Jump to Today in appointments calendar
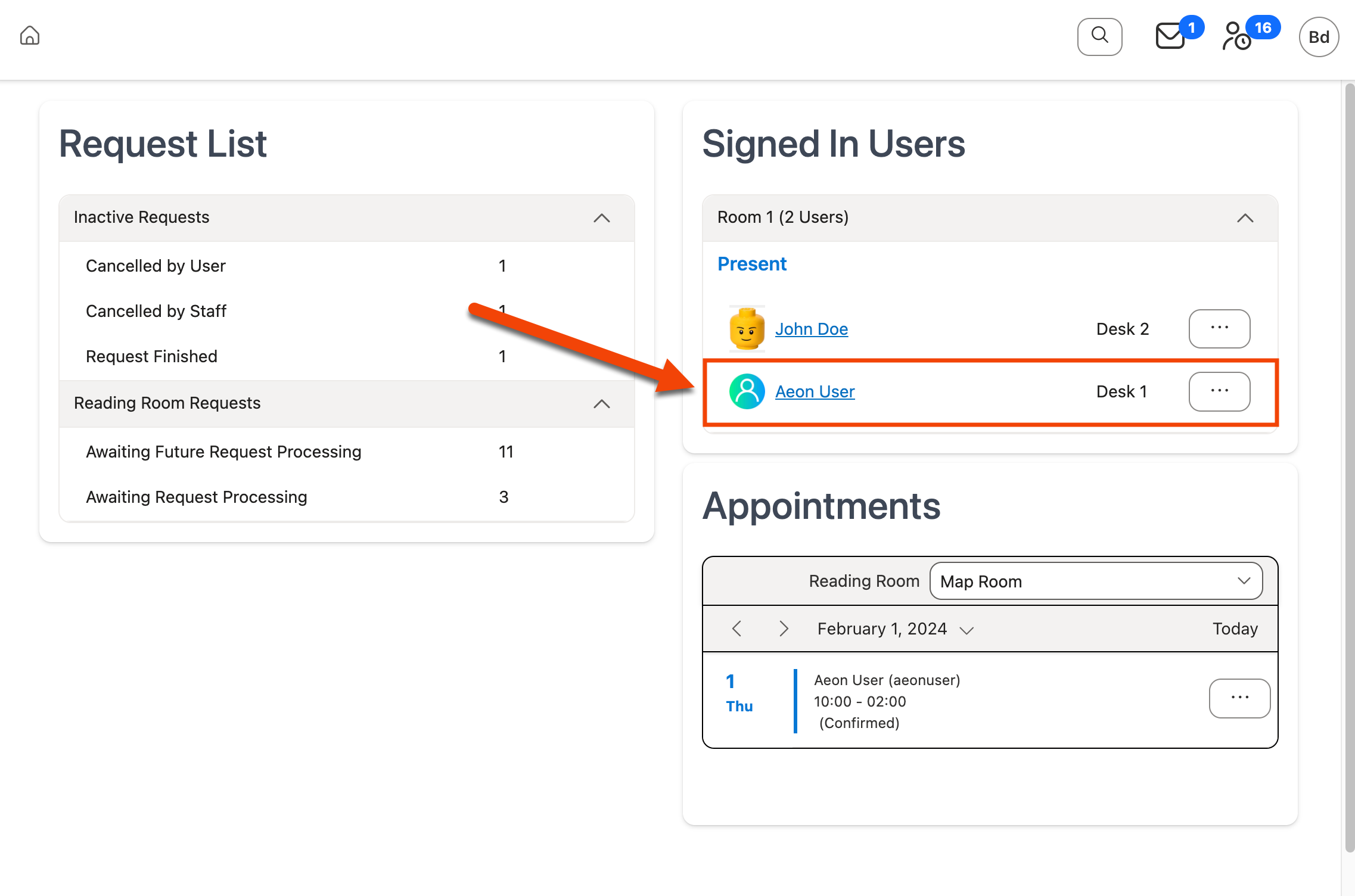Viewport: 1355px width, 896px height. (1235, 629)
